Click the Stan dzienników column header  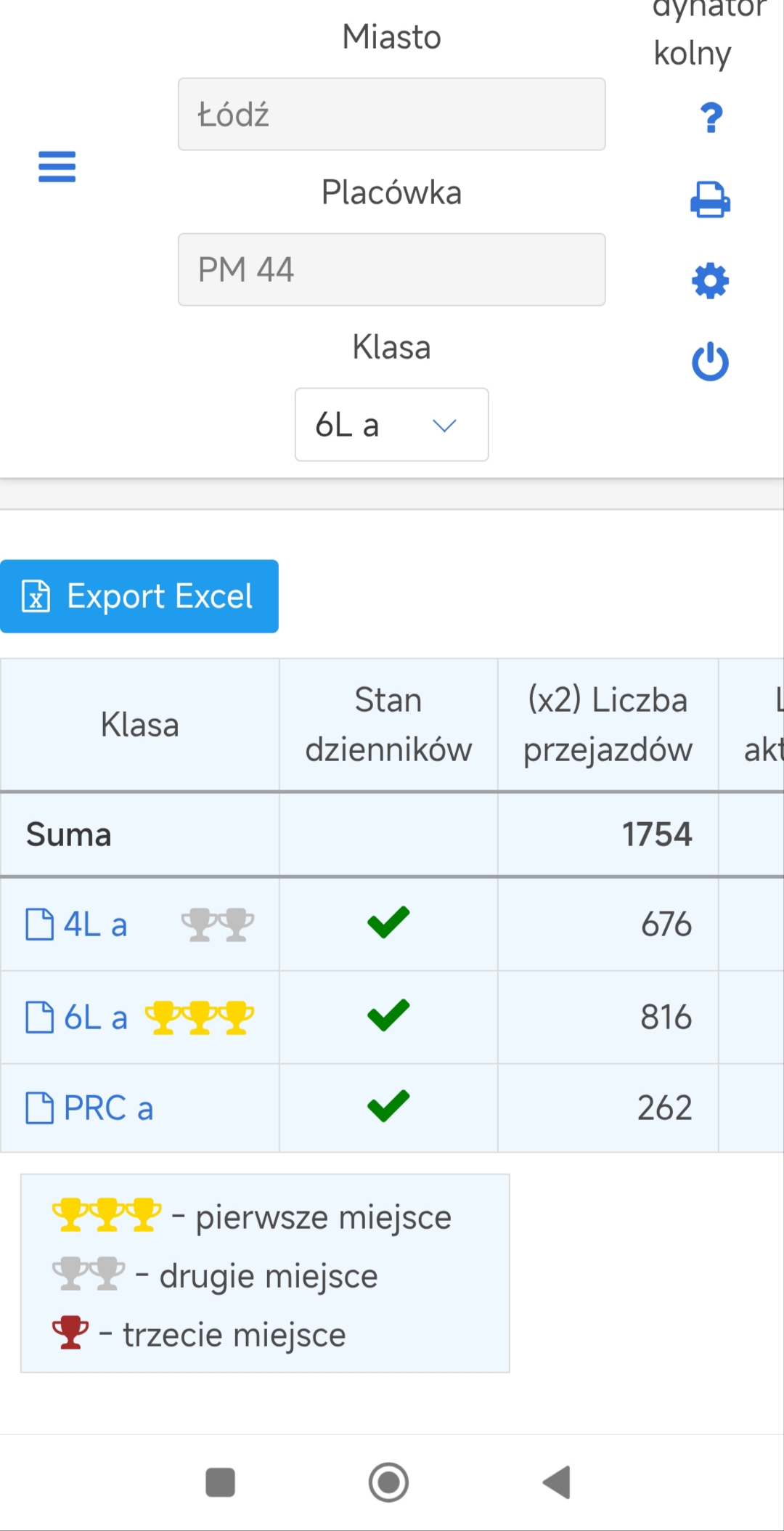point(388,725)
